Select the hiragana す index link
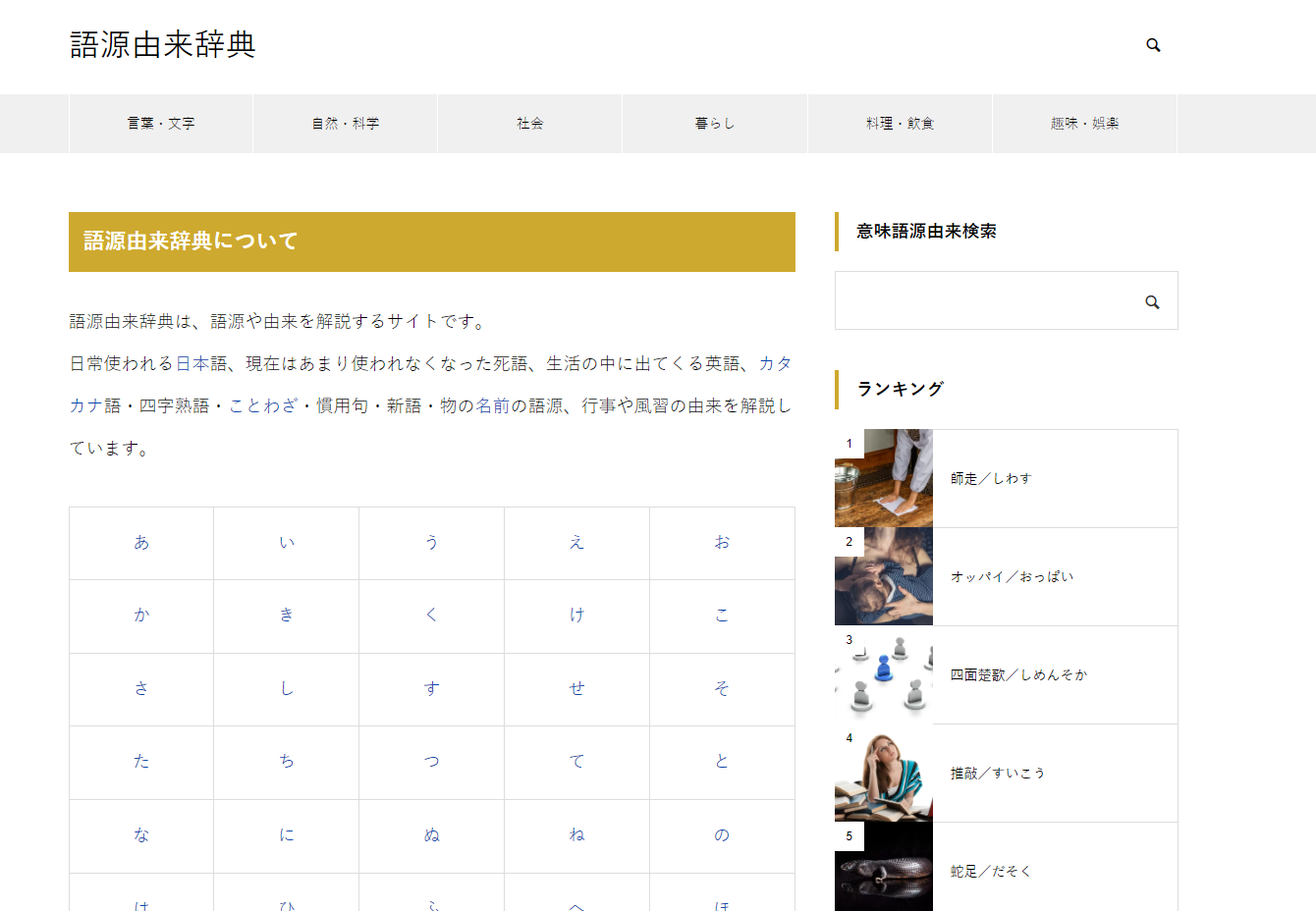Viewport: 1316px width, 911px height. (x=431, y=689)
